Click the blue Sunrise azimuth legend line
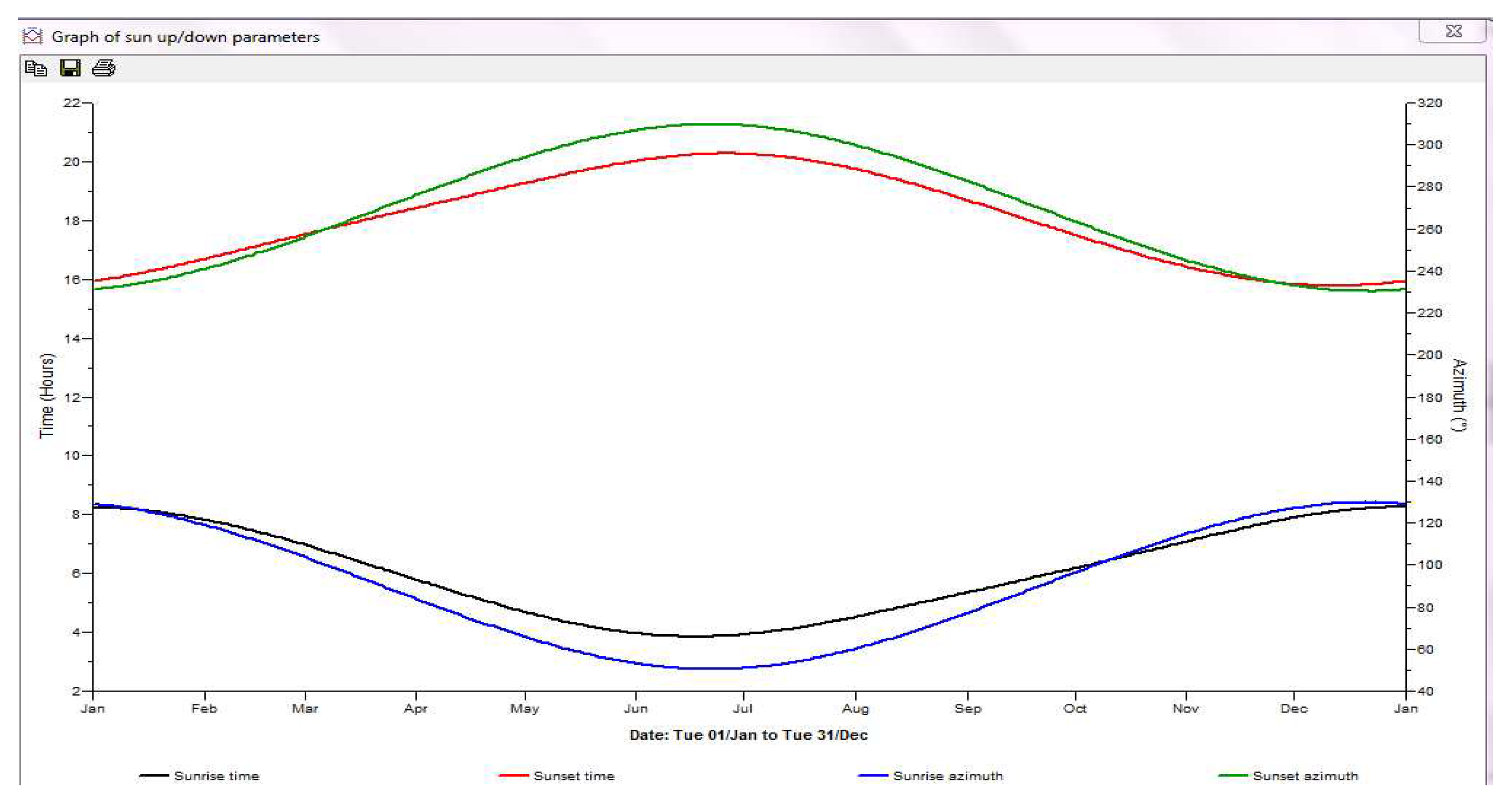 (x=873, y=776)
